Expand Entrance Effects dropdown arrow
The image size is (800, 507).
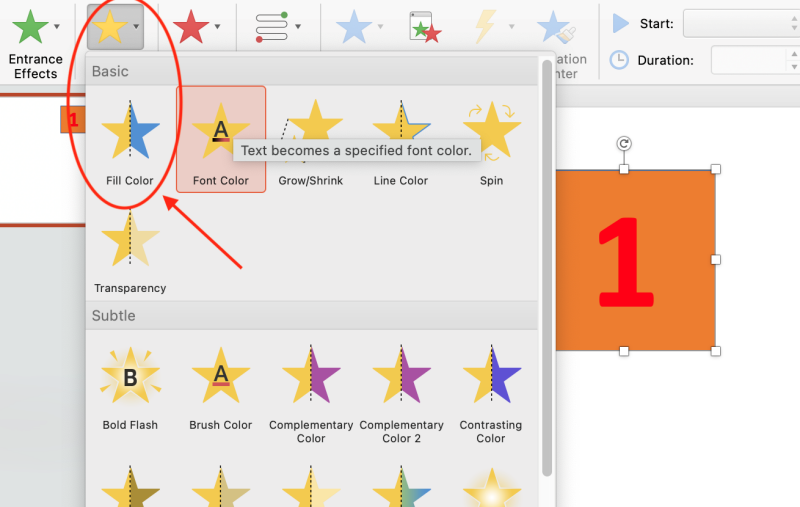[x=57, y=27]
